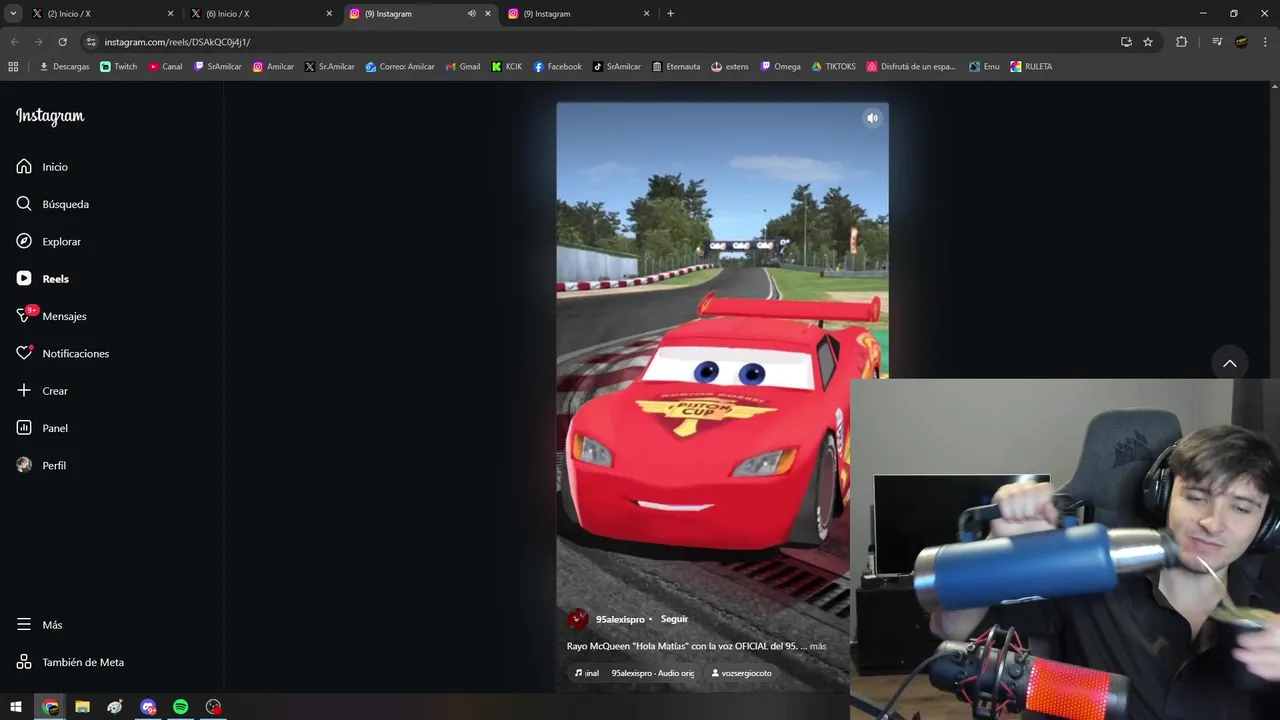Screen dimensions: 1280x720
Task: Open Spotify from taskbar
Action: click(181, 707)
